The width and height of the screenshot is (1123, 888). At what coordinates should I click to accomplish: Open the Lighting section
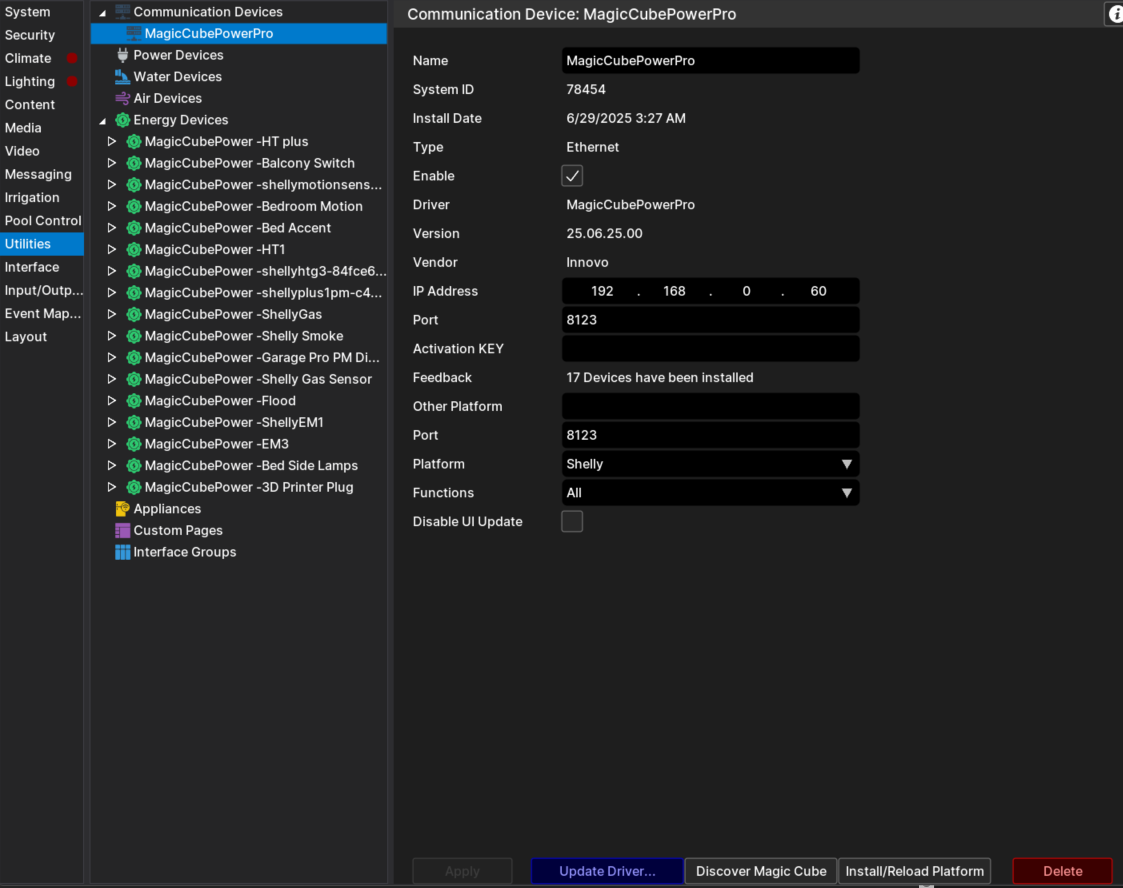[x=42, y=82]
